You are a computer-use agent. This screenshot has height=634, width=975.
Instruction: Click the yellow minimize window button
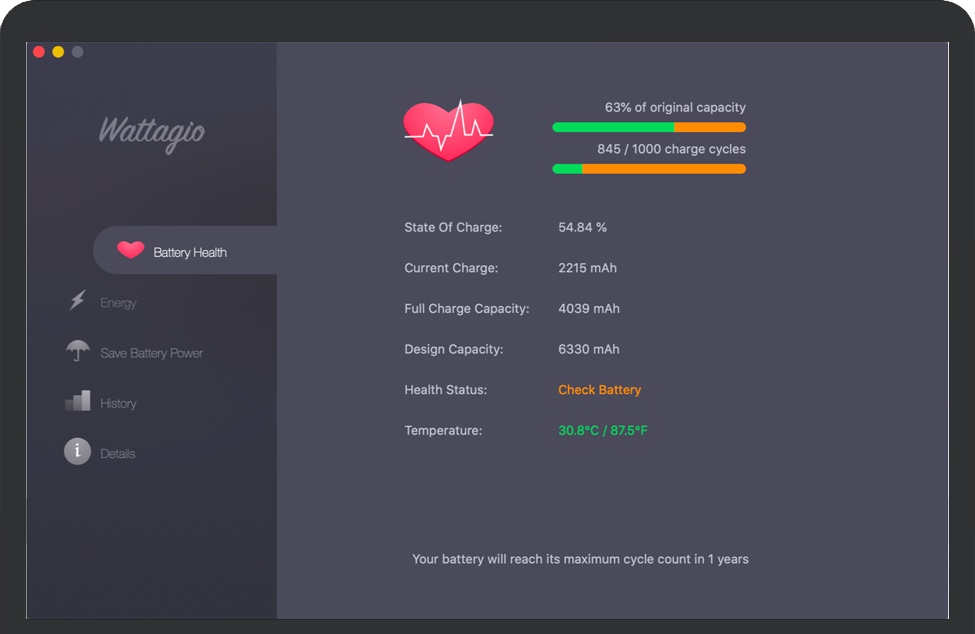[x=57, y=51]
